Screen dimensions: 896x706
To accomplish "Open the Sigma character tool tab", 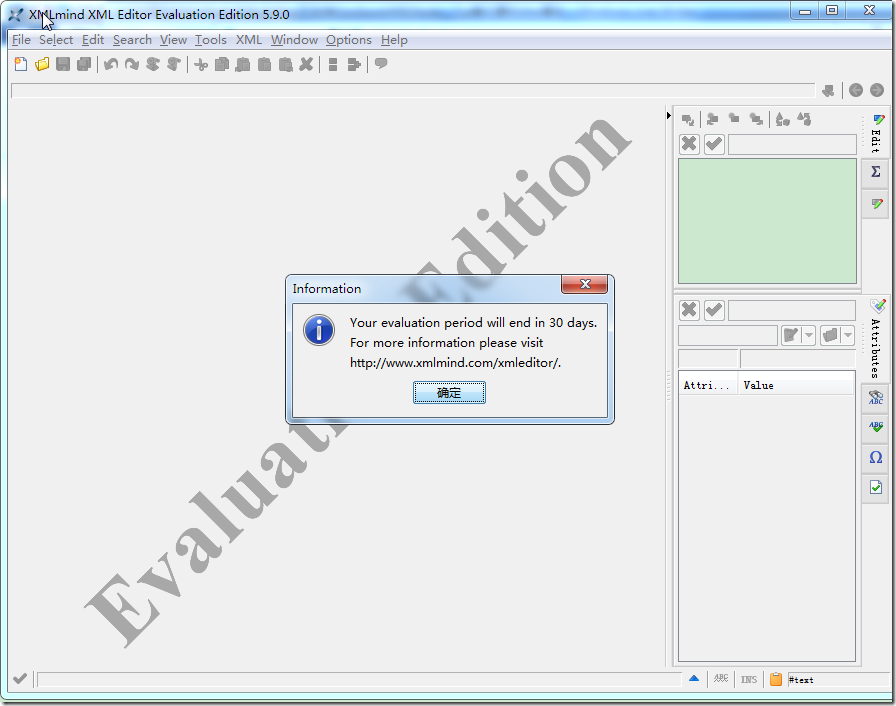I will 875,171.
